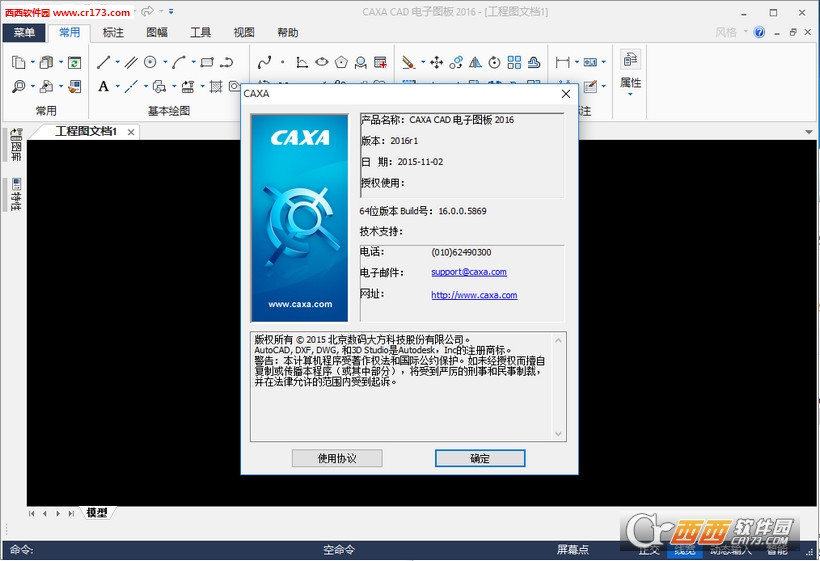Image resolution: width=820 pixels, height=561 pixels.
Task: Select the linear Dimension tool
Action: (563, 62)
